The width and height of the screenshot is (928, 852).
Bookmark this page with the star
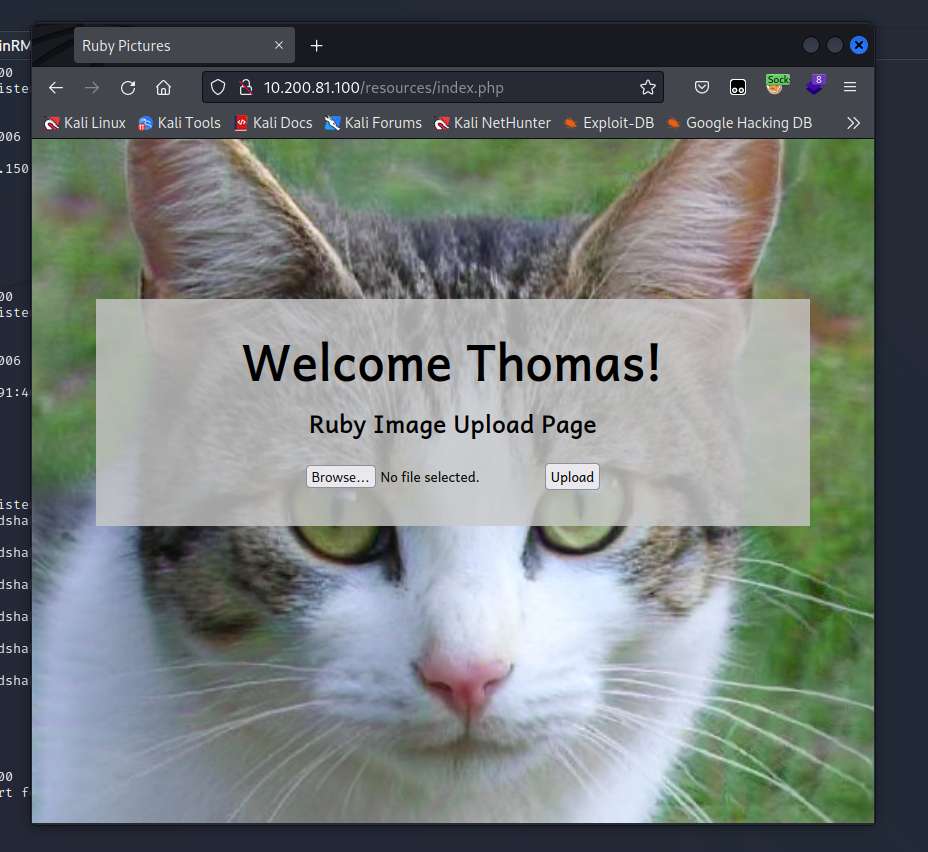[647, 88]
